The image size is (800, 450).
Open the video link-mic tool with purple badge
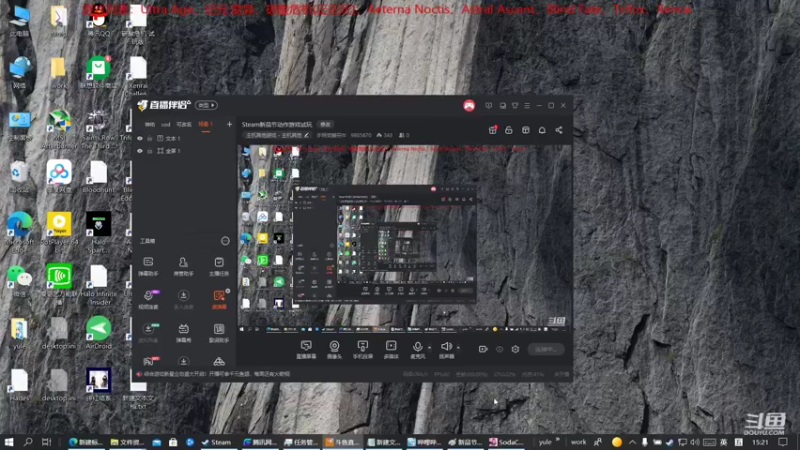pyautogui.click(x=148, y=299)
